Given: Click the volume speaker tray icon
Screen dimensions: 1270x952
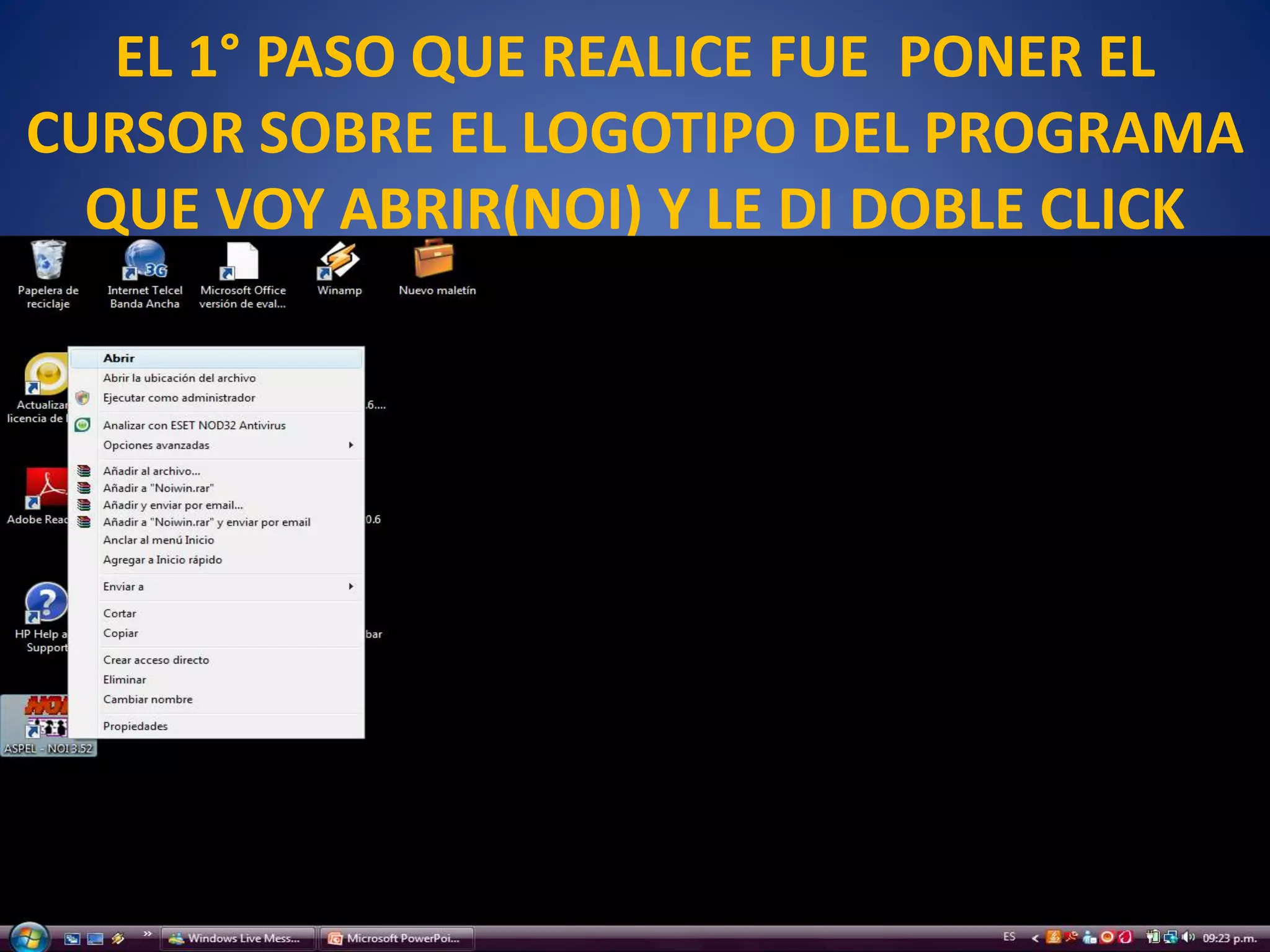Looking at the screenshot, I should click(x=1188, y=937).
